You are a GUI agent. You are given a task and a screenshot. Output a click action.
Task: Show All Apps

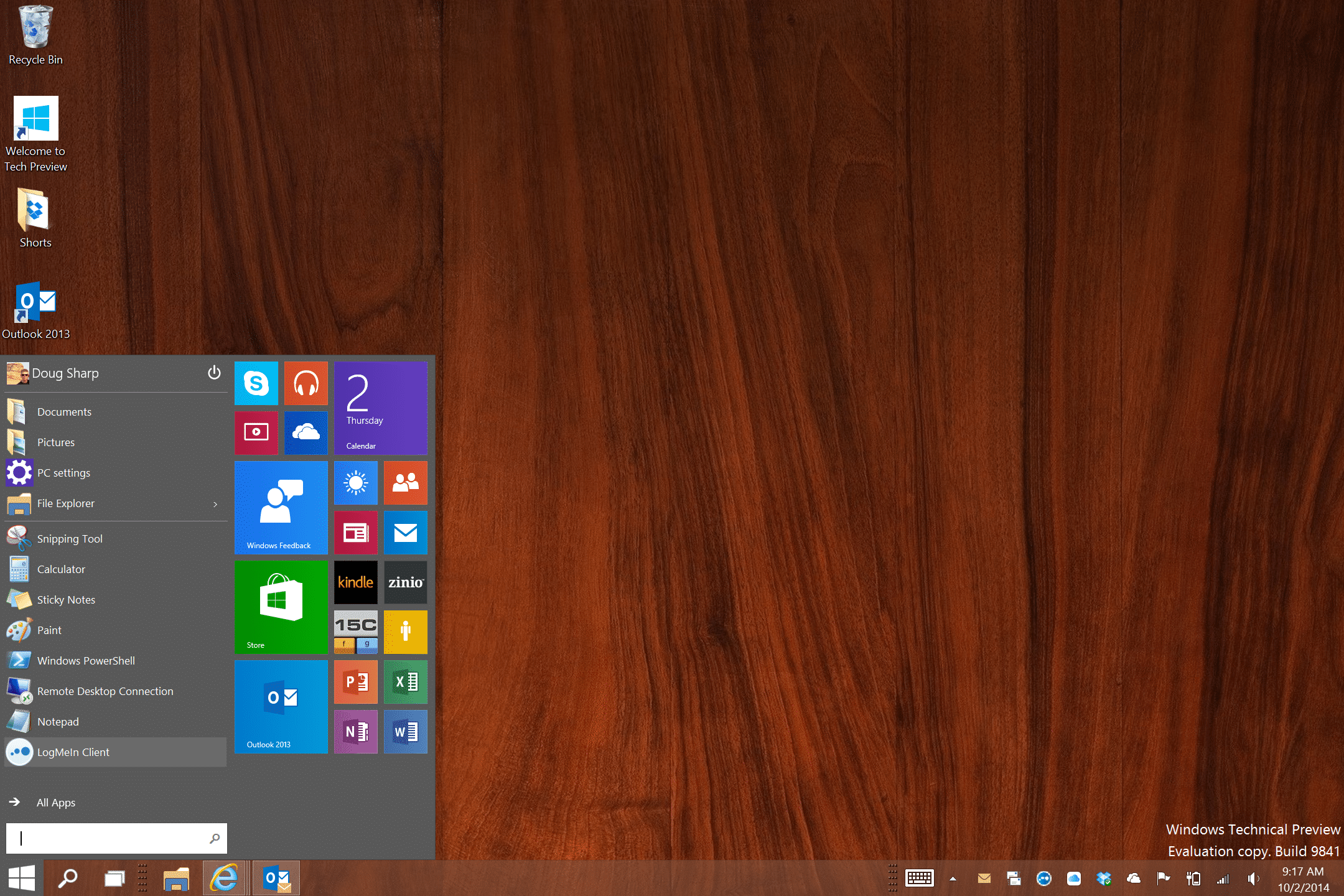[x=44, y=803]
